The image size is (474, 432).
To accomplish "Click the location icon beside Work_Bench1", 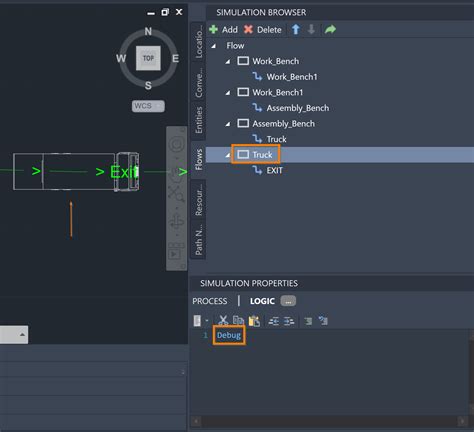I will tap(243, 92).
